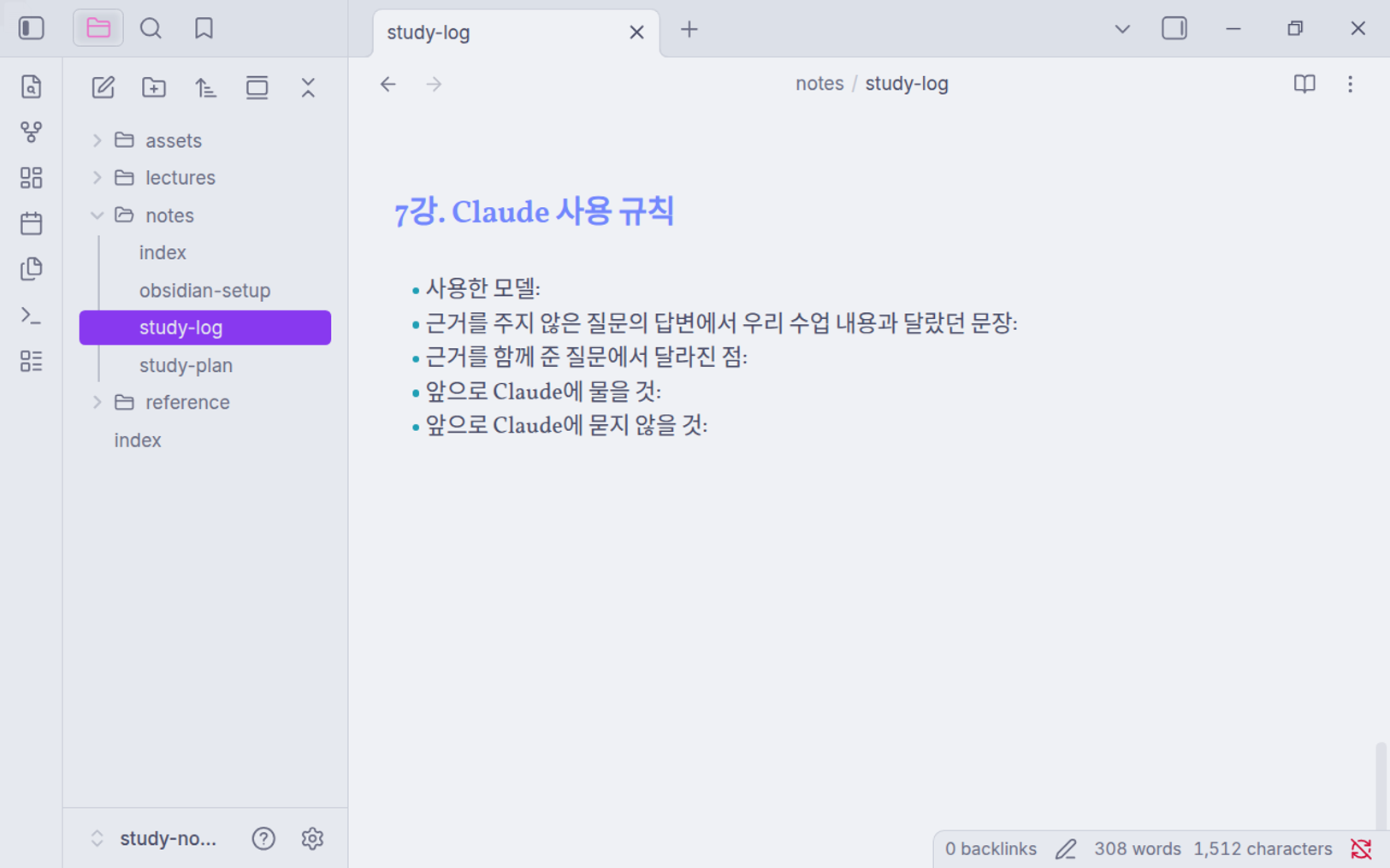Click the bottom list-style ribbon icon
Screen dimensions: 1390x868
(32, 361)
